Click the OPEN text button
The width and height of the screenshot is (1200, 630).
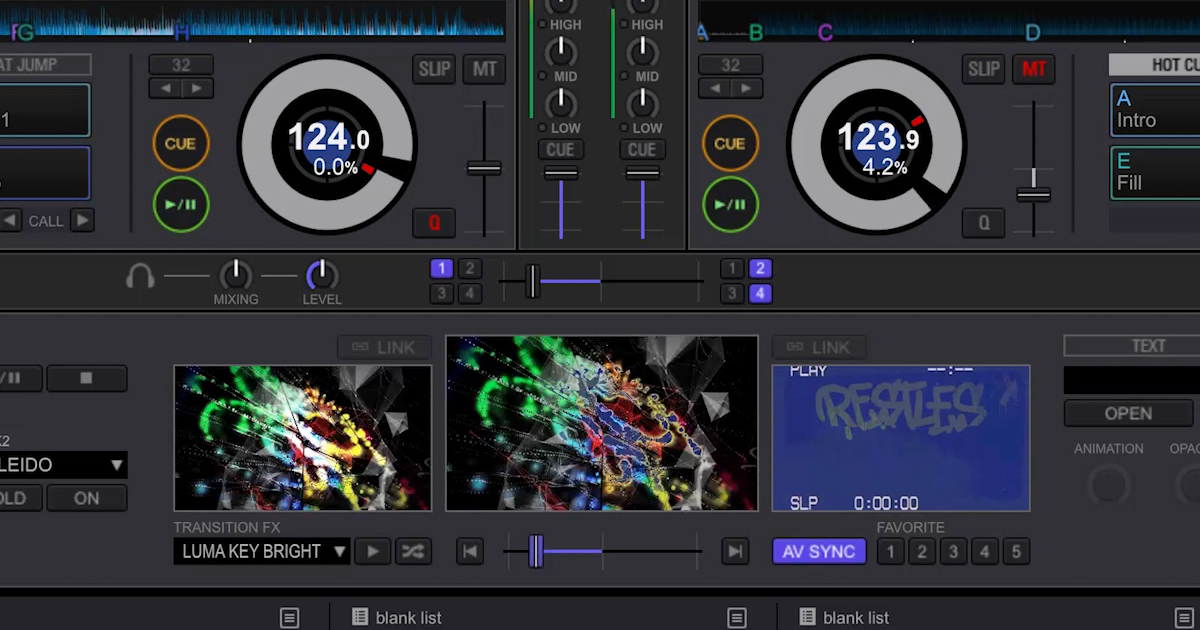click(1128, 413)
